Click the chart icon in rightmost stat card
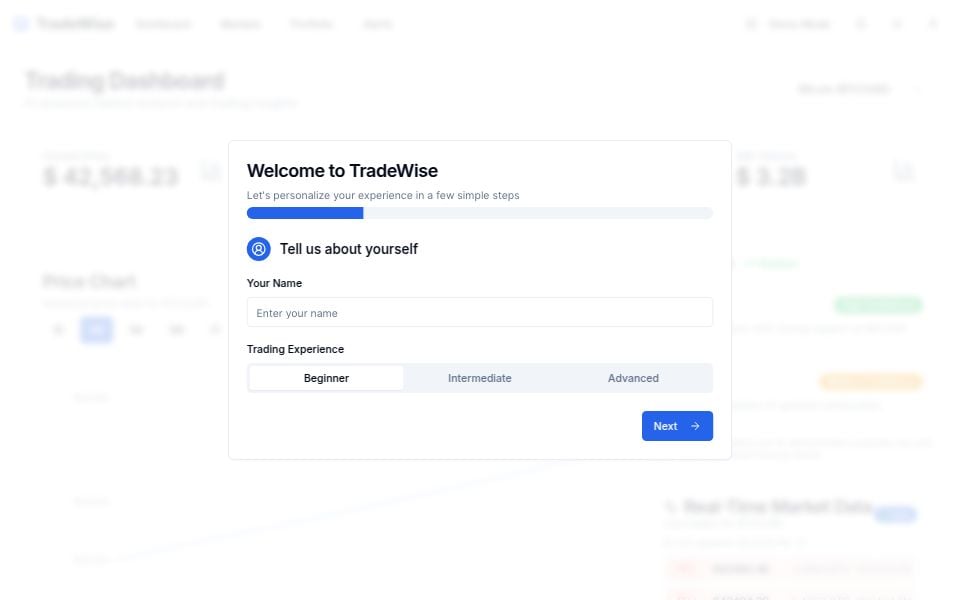The height and width of the screenshot is (600, 960). [903, 173]
